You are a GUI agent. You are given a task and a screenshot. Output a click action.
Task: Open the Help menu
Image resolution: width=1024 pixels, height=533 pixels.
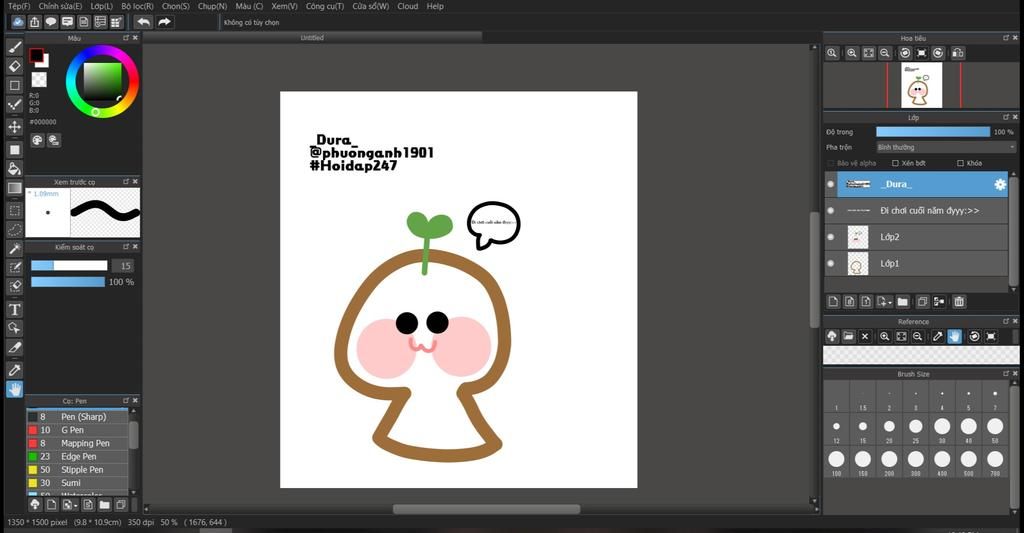(435, 6)
